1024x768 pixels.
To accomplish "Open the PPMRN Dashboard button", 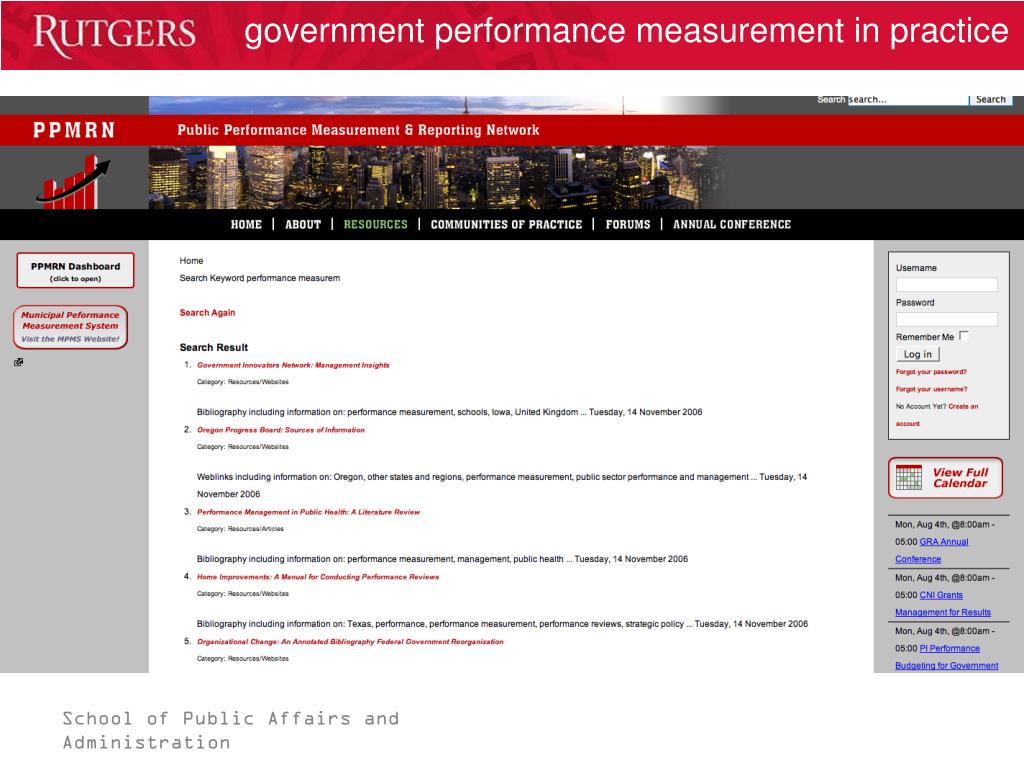I will 76,270.
